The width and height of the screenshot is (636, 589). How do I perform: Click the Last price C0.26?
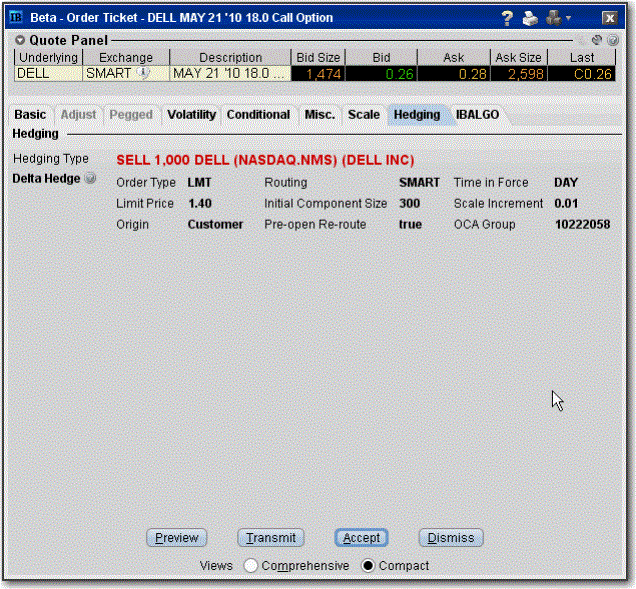click(582, 74)
